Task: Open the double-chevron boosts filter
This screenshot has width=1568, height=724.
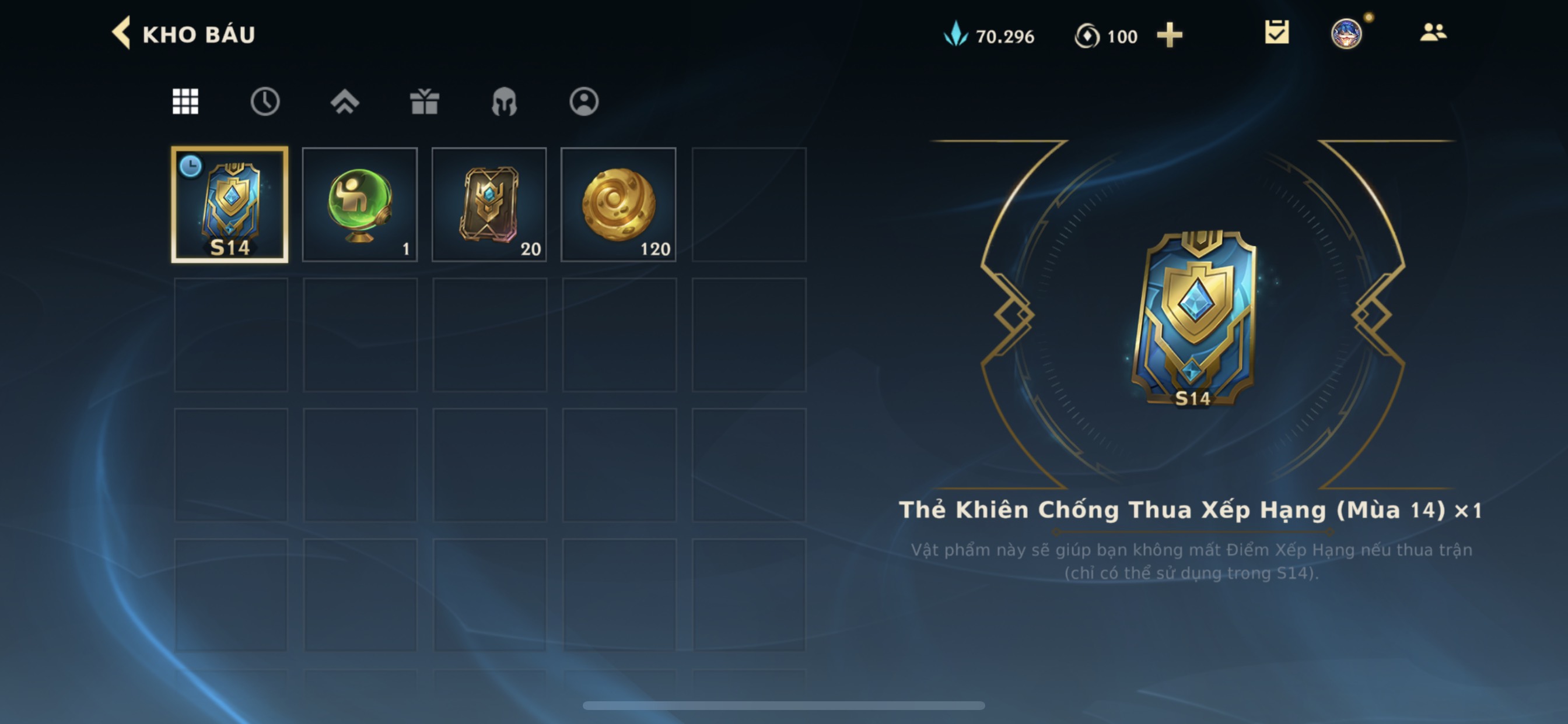Action: [345, 101]
